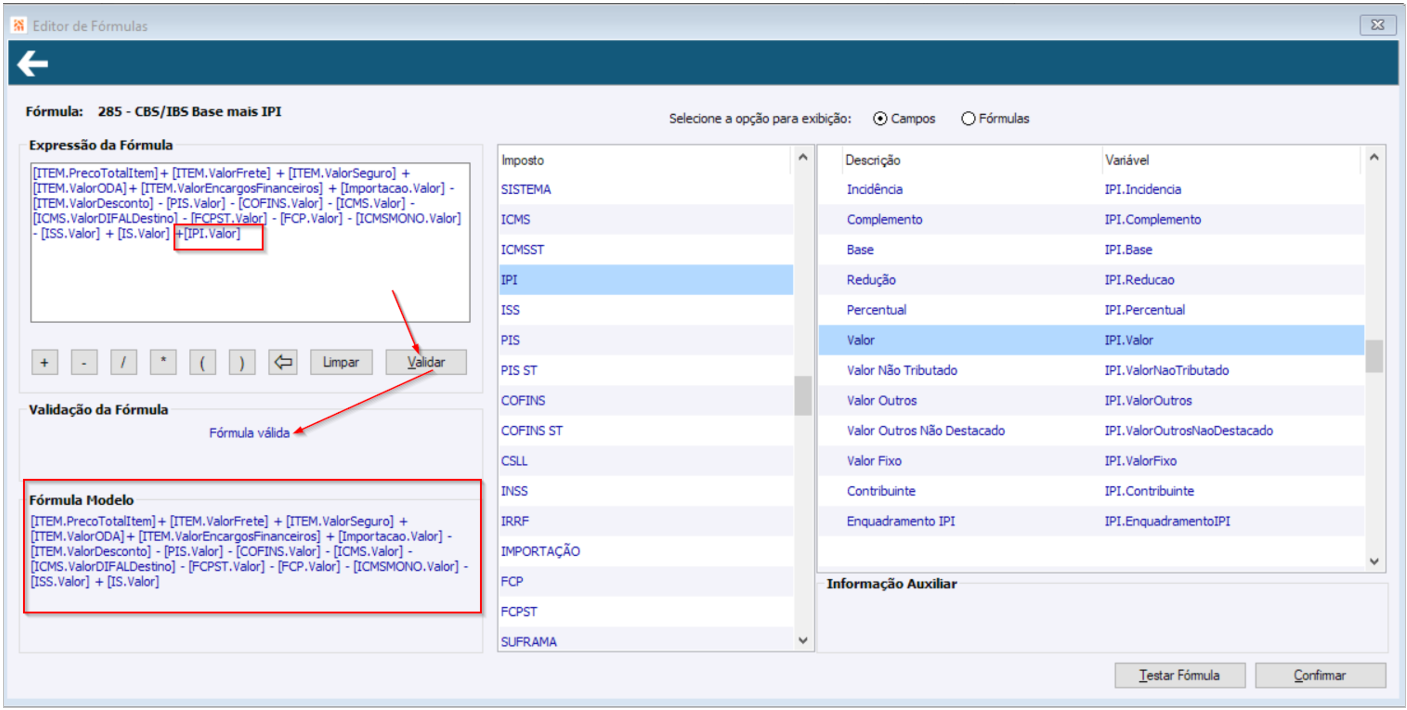Click the Variável column header
Screen dimensions: 1407x710
pos(1232,160)
